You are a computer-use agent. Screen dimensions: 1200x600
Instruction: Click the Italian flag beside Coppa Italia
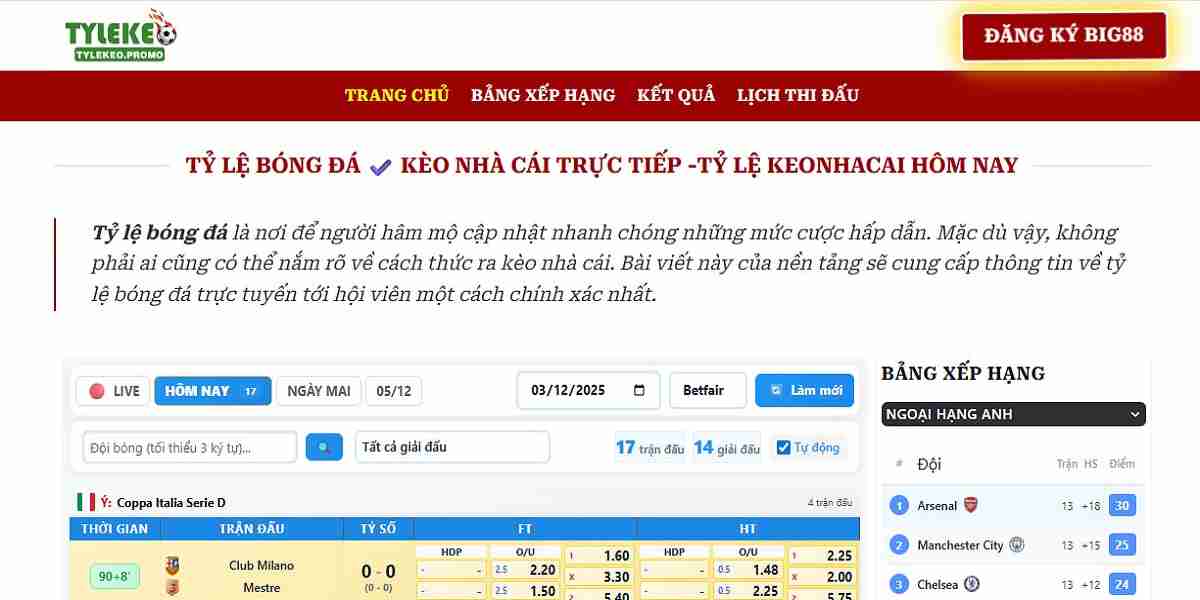[86, 502]
